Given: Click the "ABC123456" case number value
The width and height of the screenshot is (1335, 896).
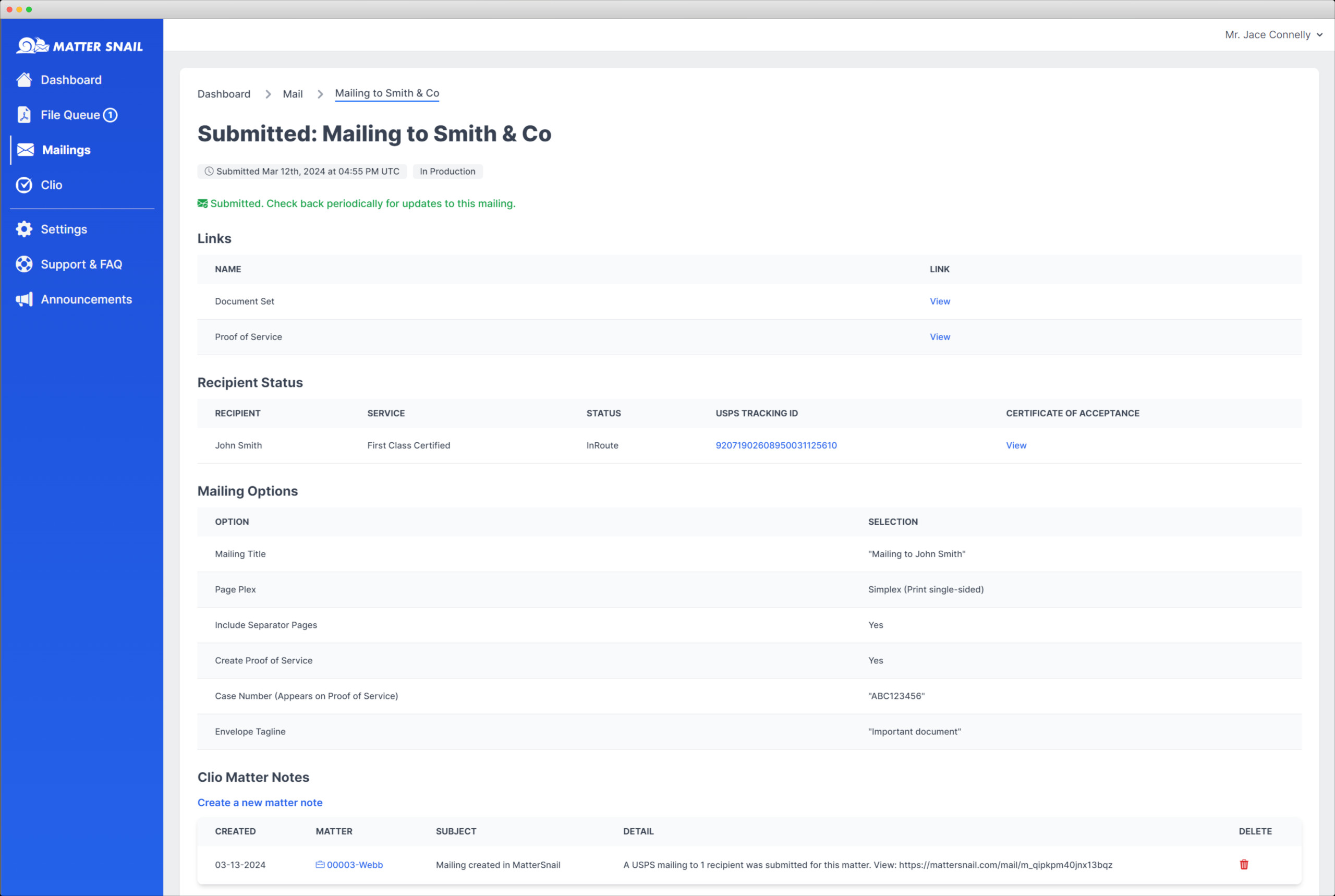Looking at the screenshot, I should pos(896,695).
